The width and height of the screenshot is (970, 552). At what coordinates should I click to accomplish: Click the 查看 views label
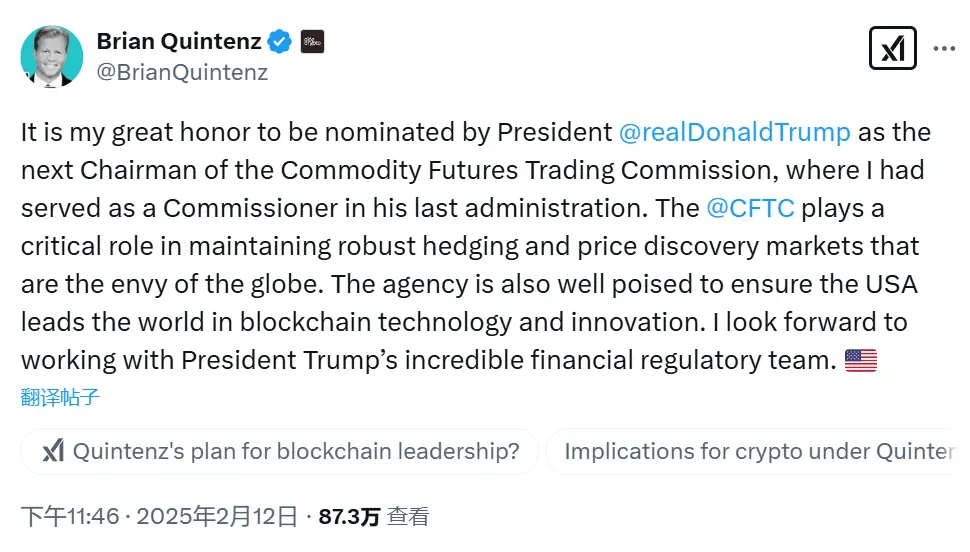(x=408, y=516)
